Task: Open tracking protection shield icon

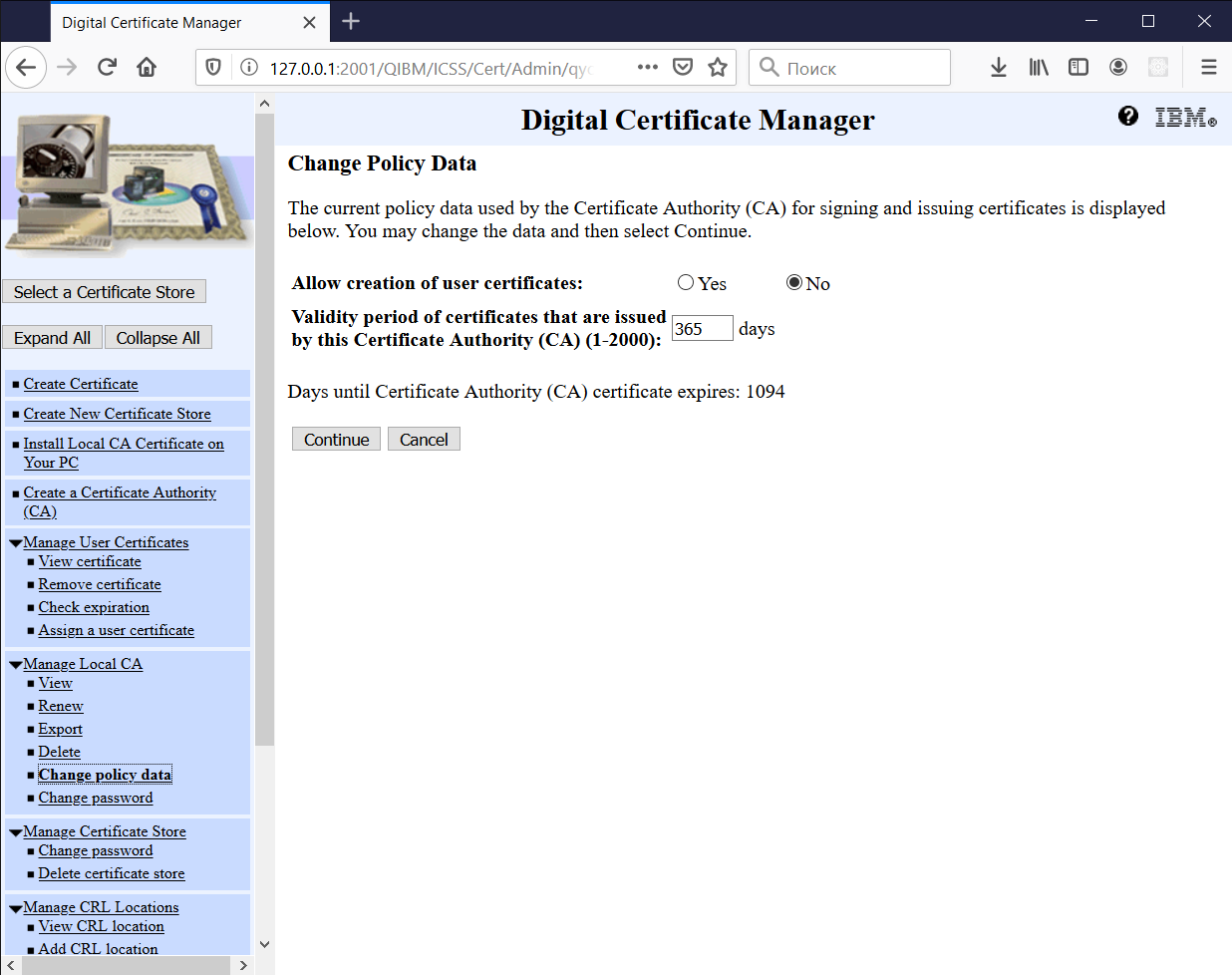Action: click(213, 68)
